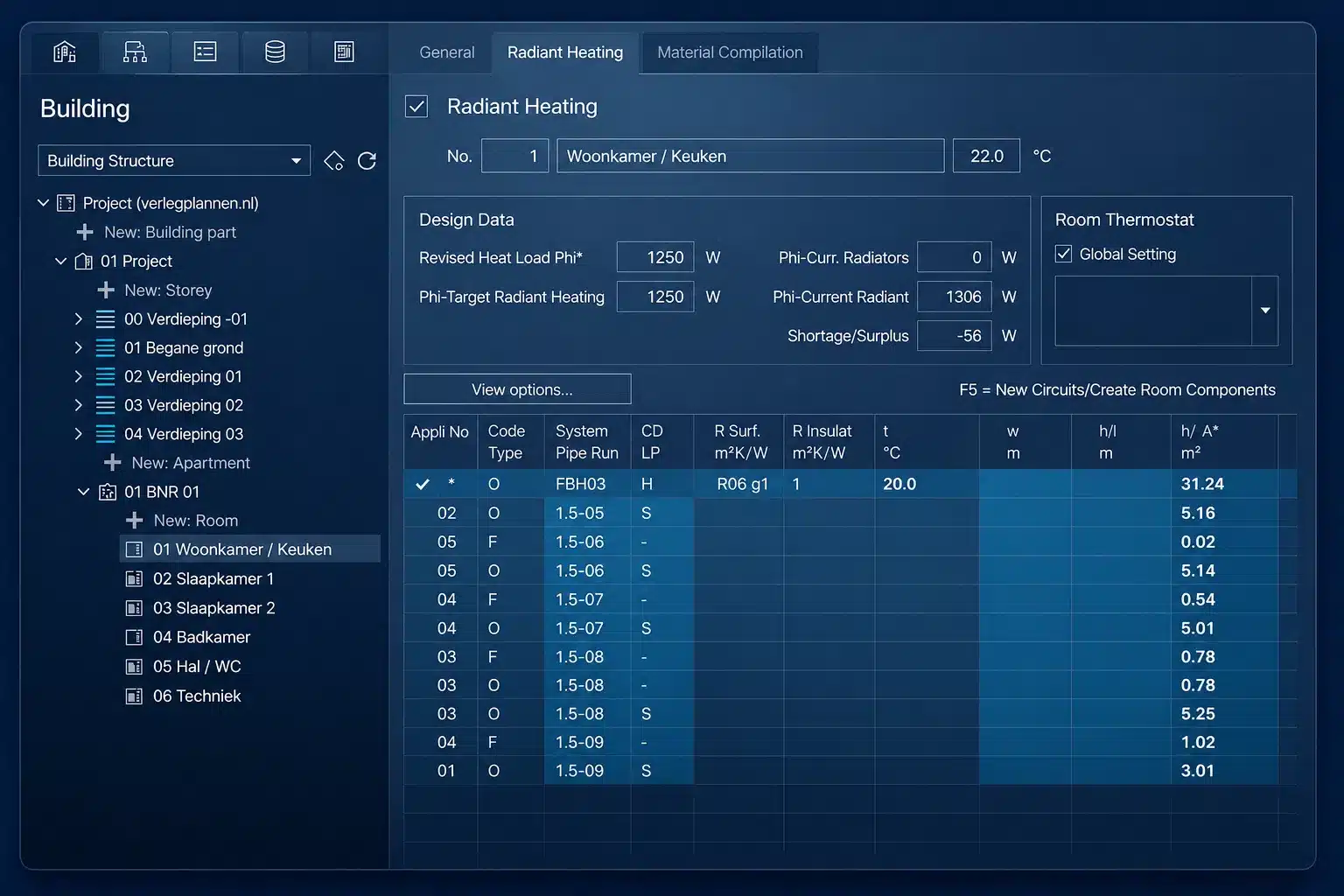Click the eraser icon beside Building Structure

tap(333, 161)
